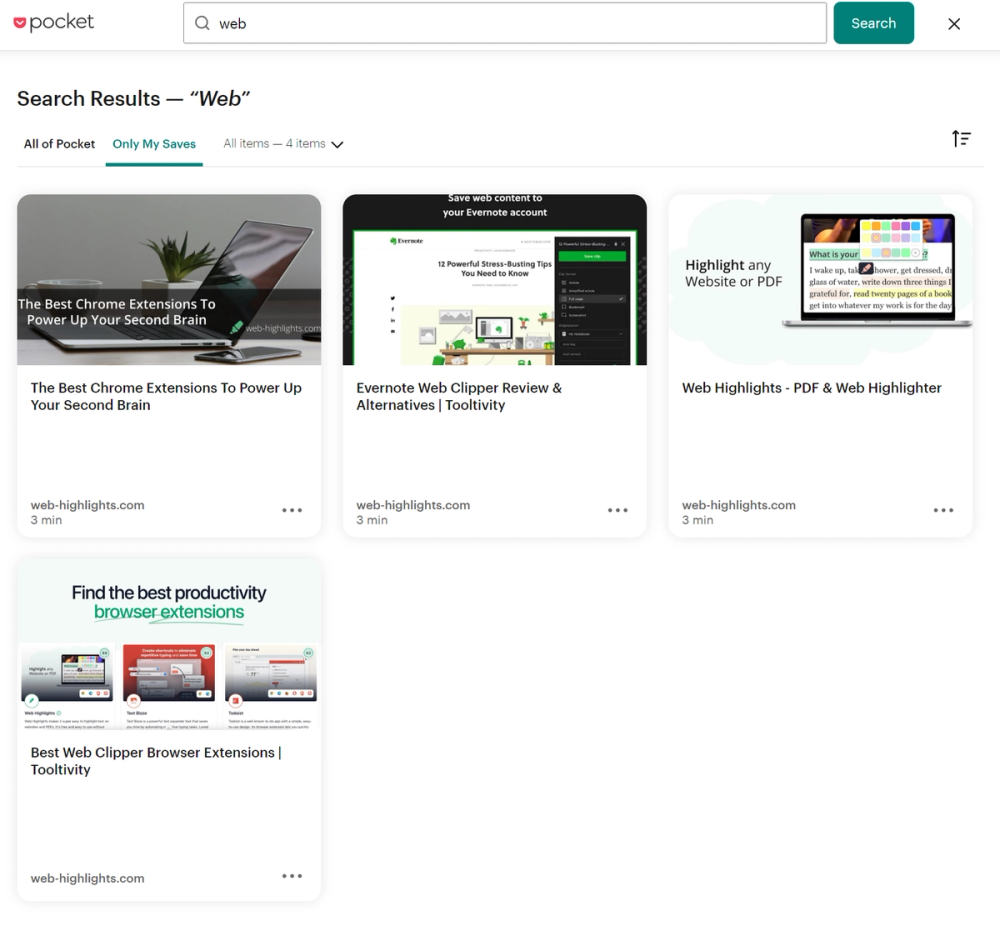Open title The Best Chrome Extensions To Power Up
1000x926 pixels.
166,397
